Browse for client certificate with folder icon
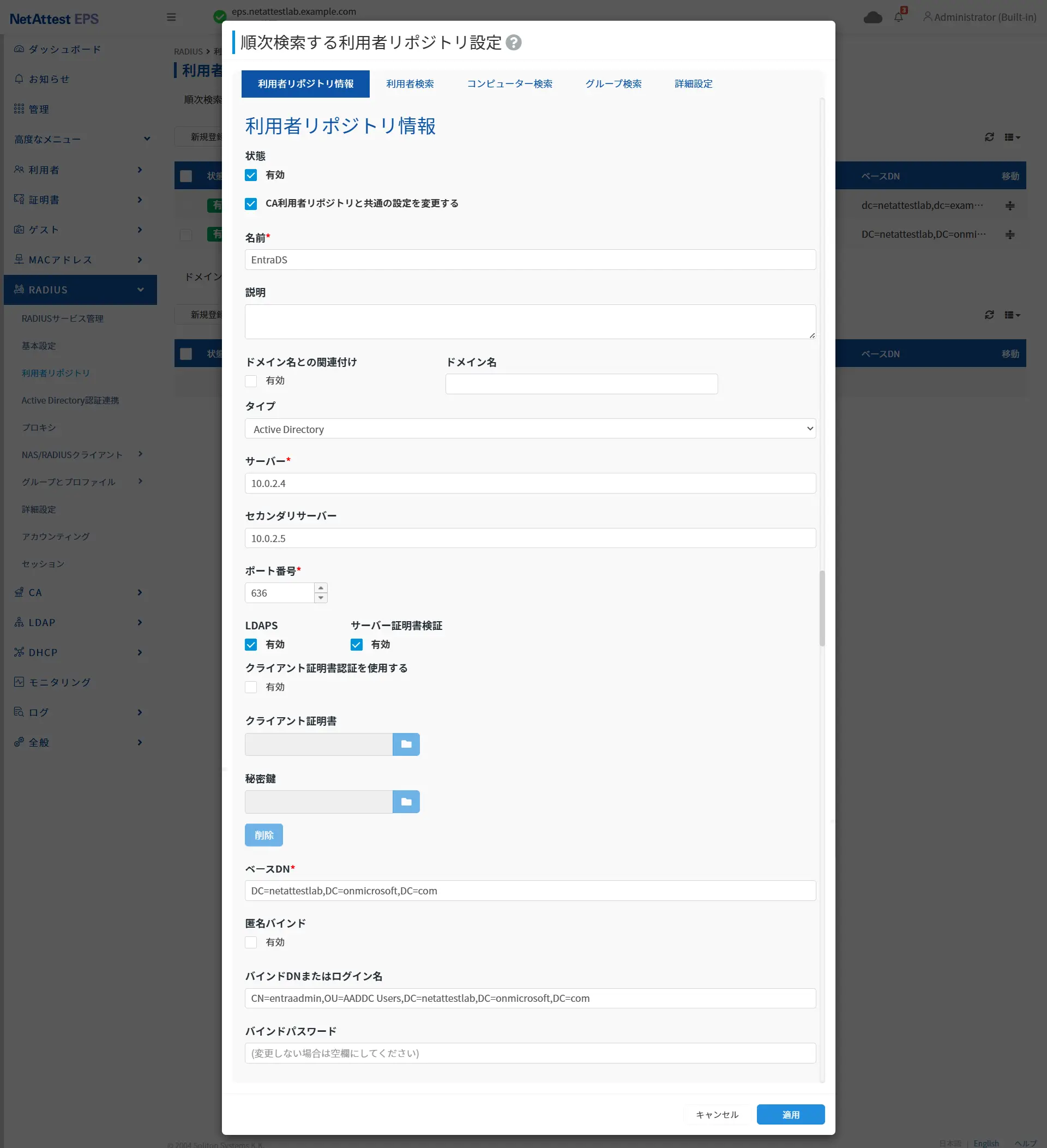 click(x=406, y=744)
